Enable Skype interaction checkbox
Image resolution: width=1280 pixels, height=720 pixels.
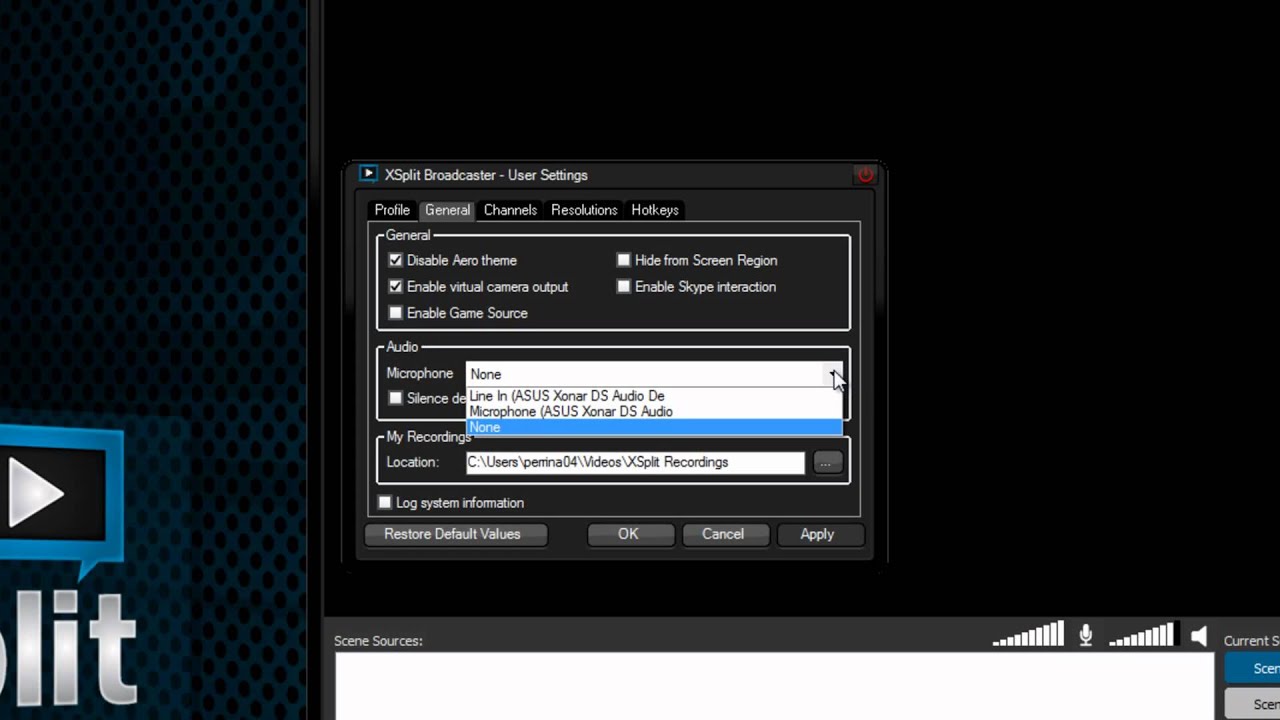click(x=624, y=286)
